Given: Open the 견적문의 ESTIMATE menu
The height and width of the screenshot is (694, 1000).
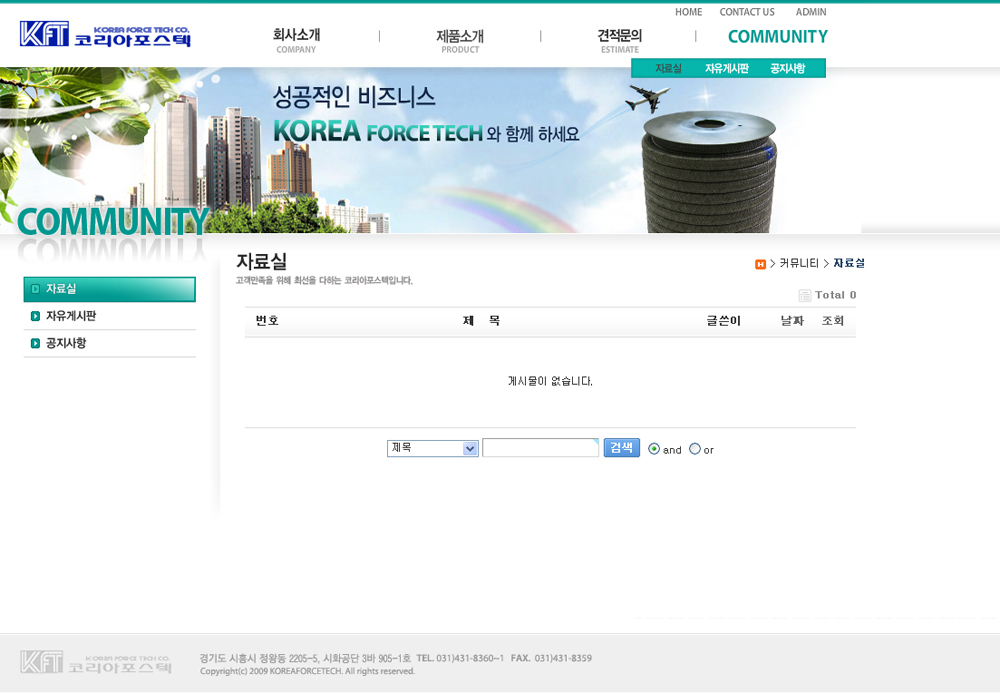Looking at the screenshot, I should [x=620, y=40].
